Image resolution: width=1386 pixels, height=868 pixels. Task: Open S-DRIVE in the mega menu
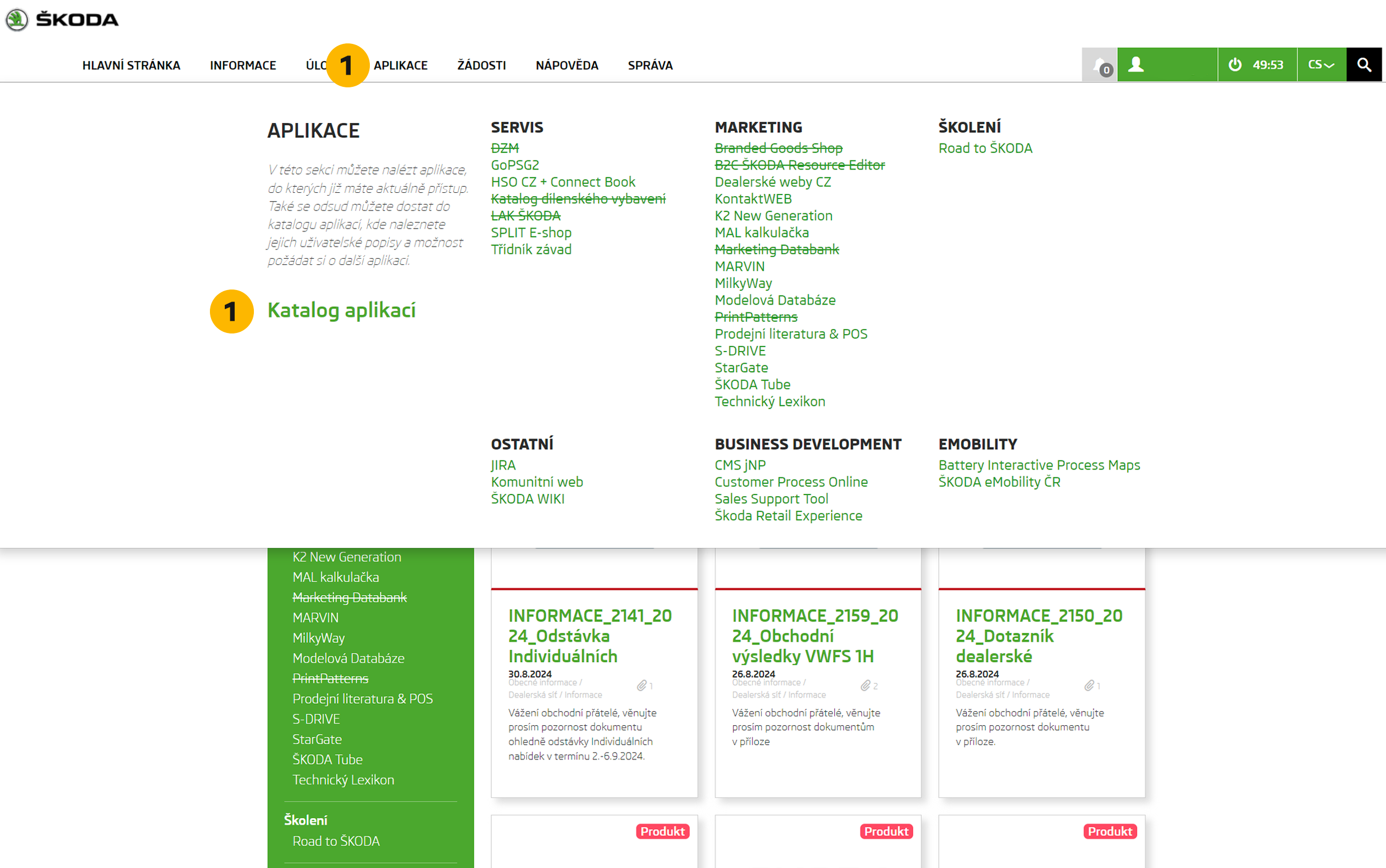pos(740,350)
